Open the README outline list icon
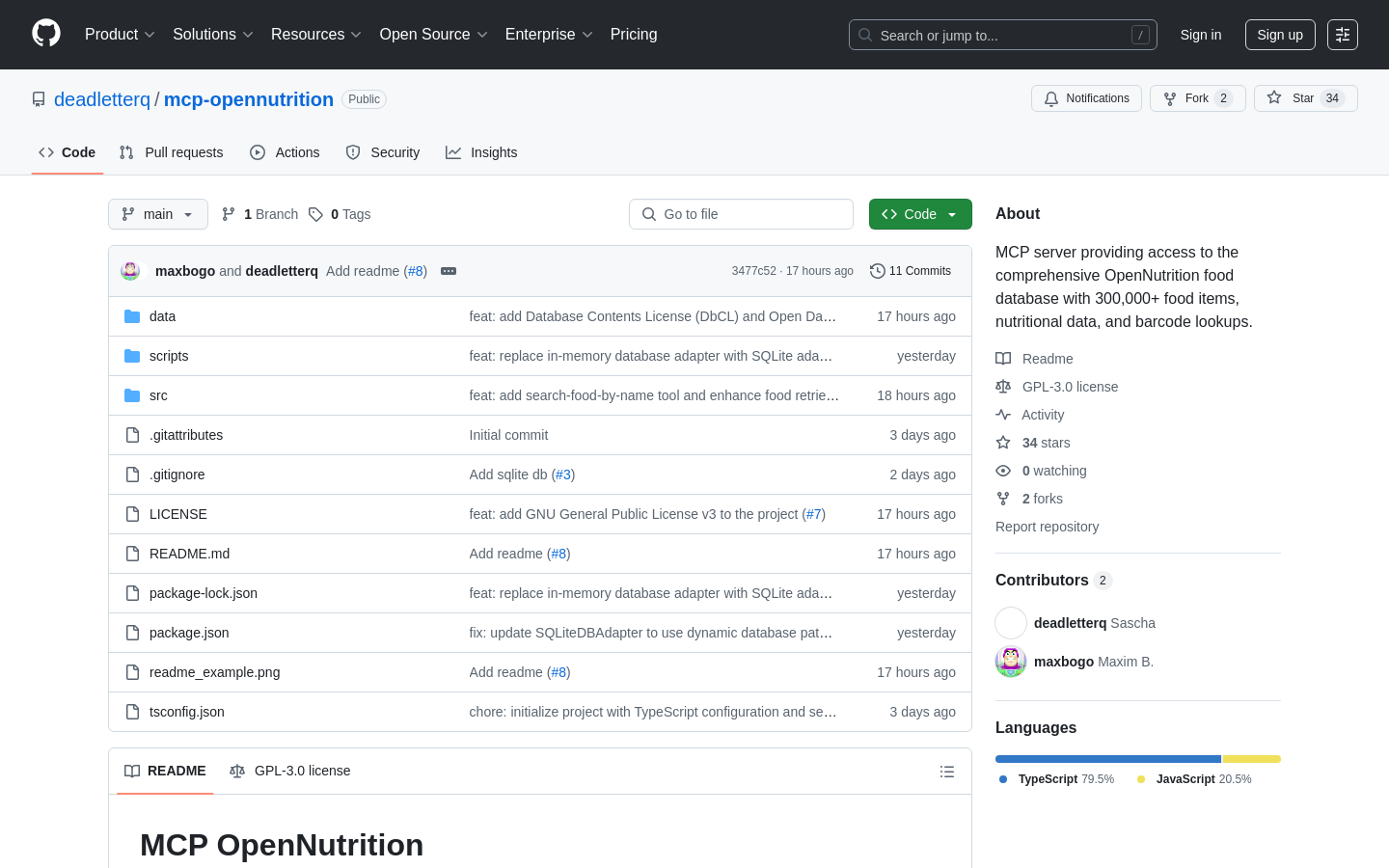The width and height of the screenshot is (1389, 868). click(947, 772)
